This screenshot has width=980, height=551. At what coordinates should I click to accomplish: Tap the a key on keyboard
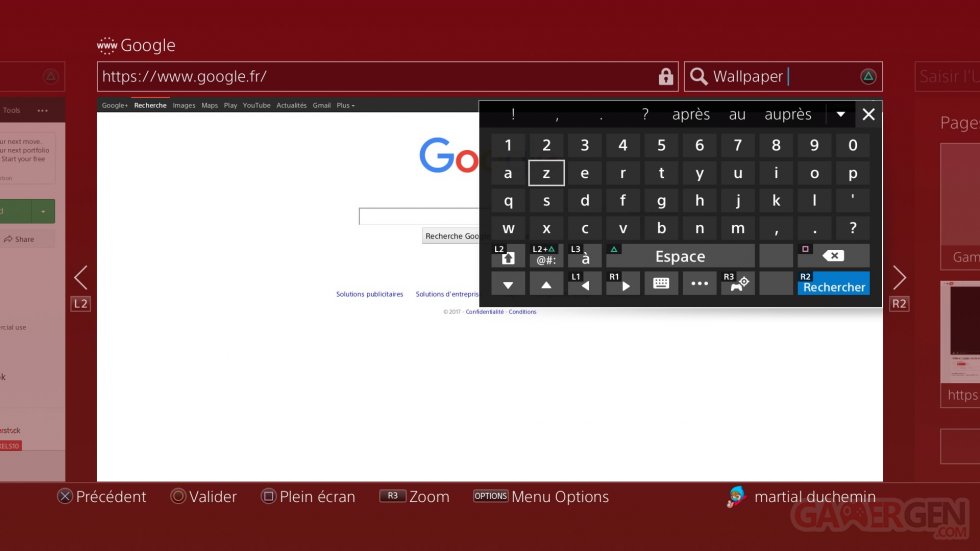point(508,173)
